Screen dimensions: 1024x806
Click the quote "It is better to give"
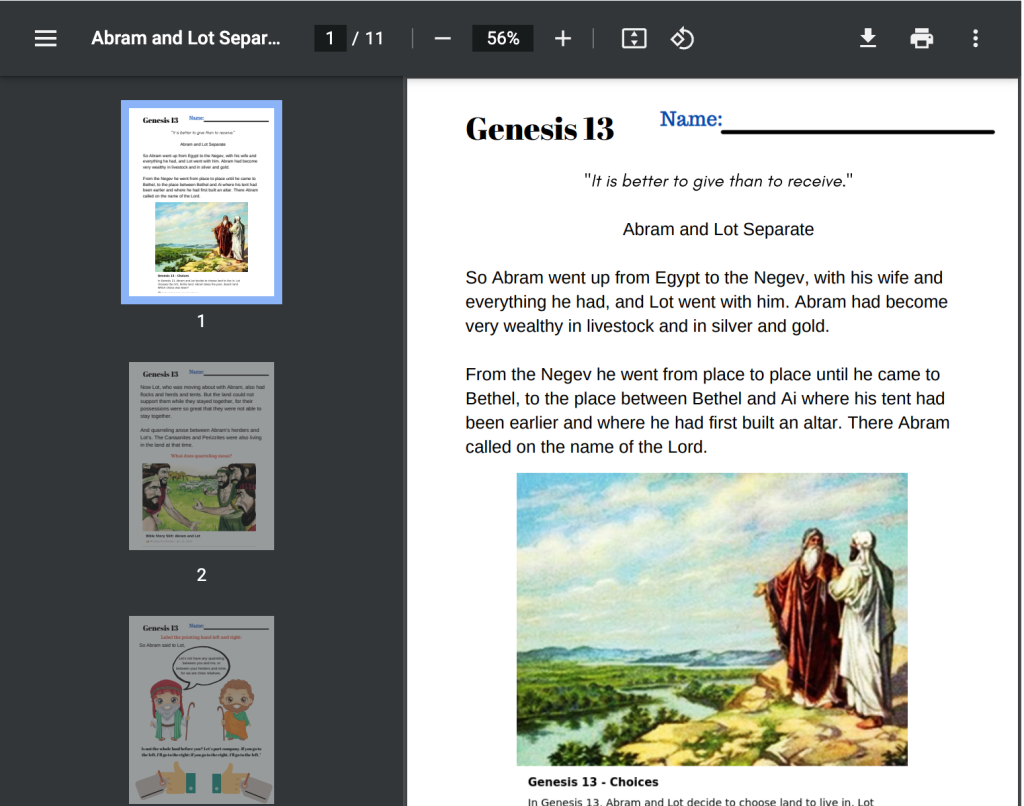(x=718, y=181)
